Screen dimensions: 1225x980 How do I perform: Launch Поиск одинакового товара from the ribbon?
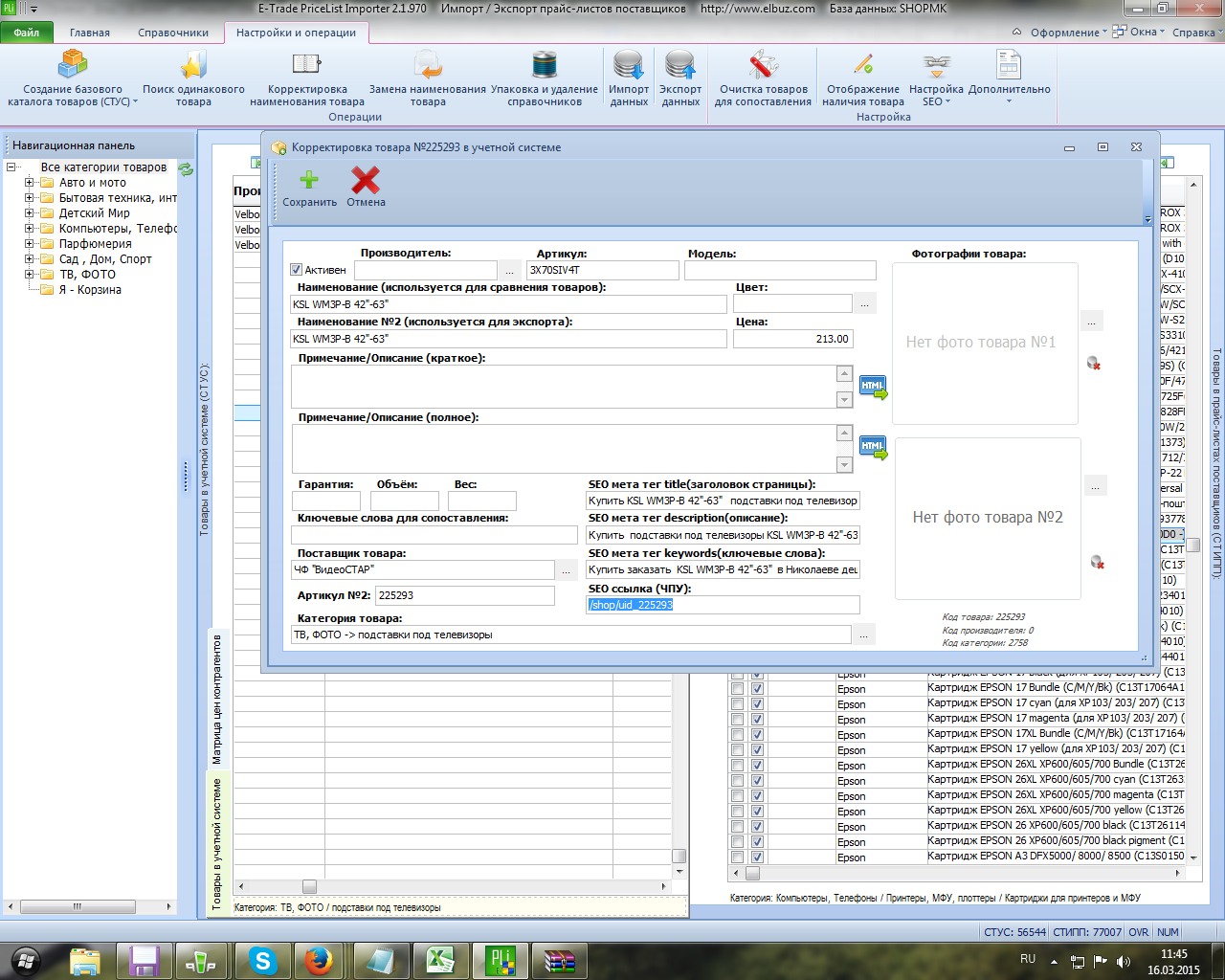[x=193, y=78]
